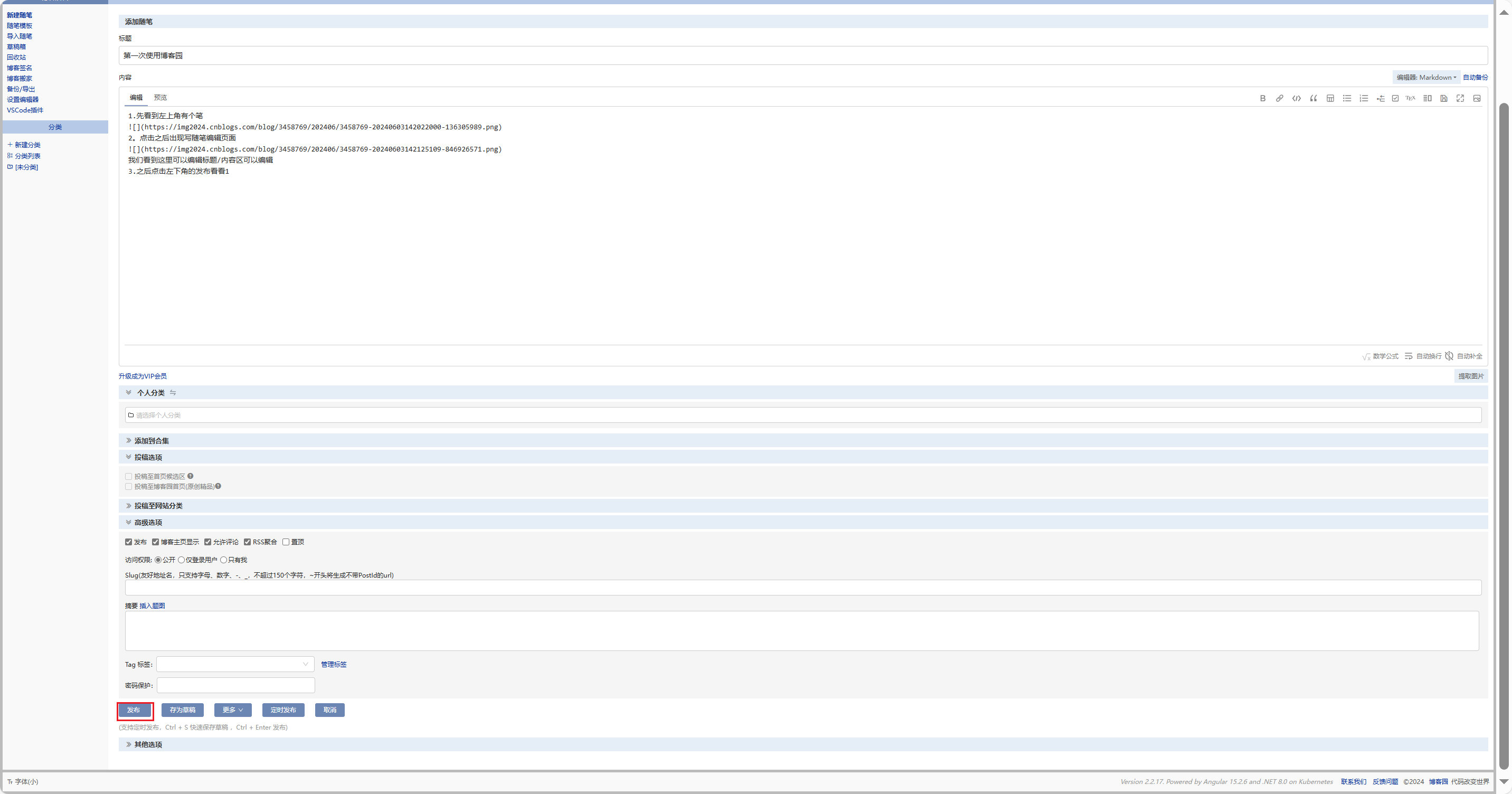The width and height of the screenshot is (1512, 794).
Task: Toggle fullscreen editor mode icon
Action: pos(1460,98)
